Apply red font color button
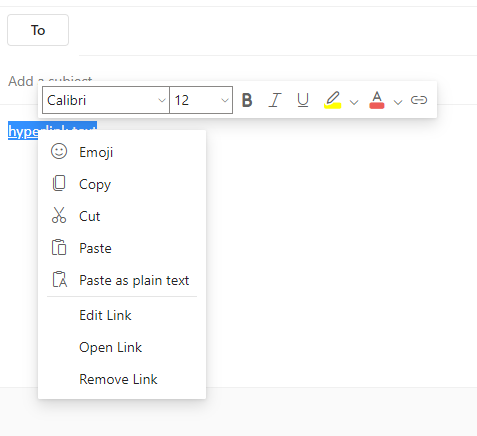Image resolution: width=477 pixels, height=436 pixels. pos(377,100)
